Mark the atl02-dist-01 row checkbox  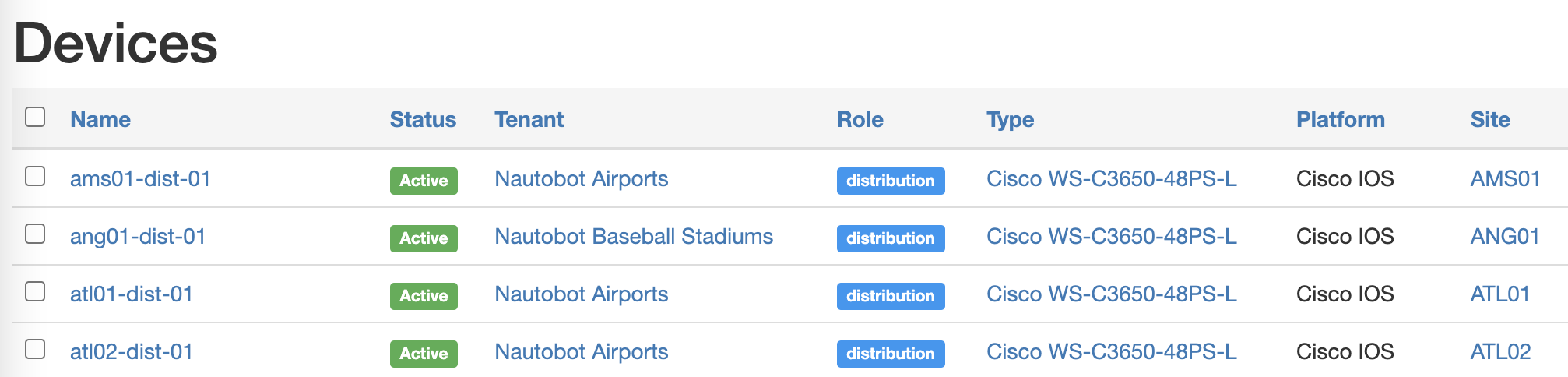(x=35, y=350)
